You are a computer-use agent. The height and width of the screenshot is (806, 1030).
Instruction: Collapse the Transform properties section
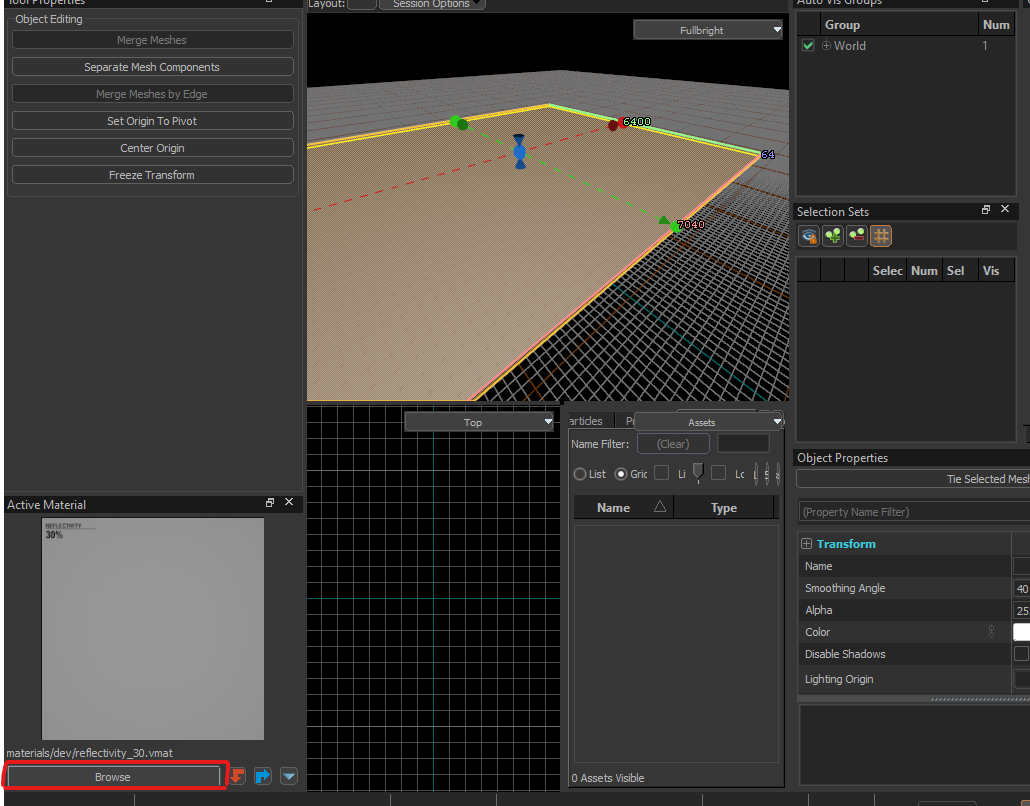coord(807,544)
